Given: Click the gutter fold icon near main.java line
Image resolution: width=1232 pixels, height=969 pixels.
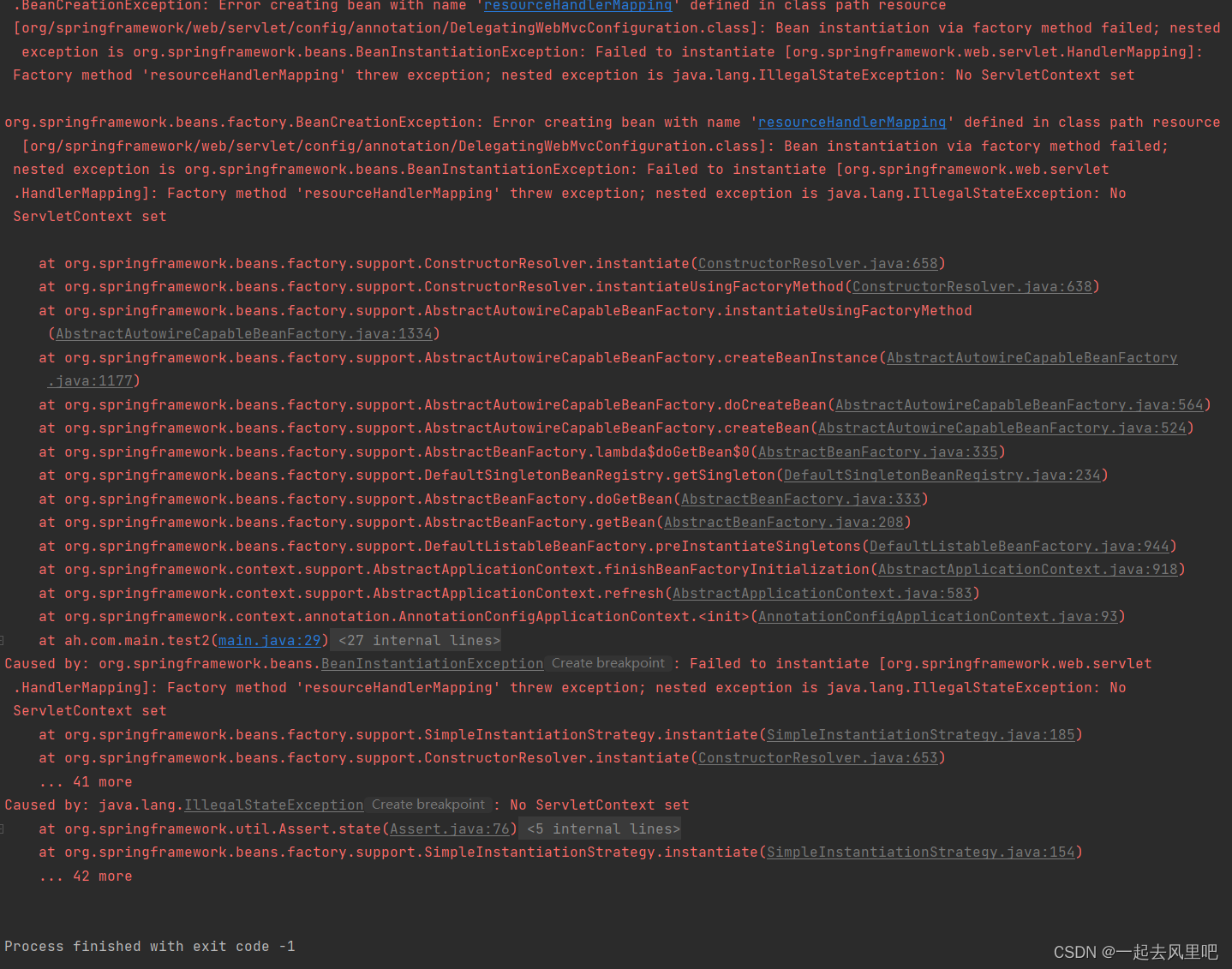Looking at the screenshot, I should tap(4, 640).
